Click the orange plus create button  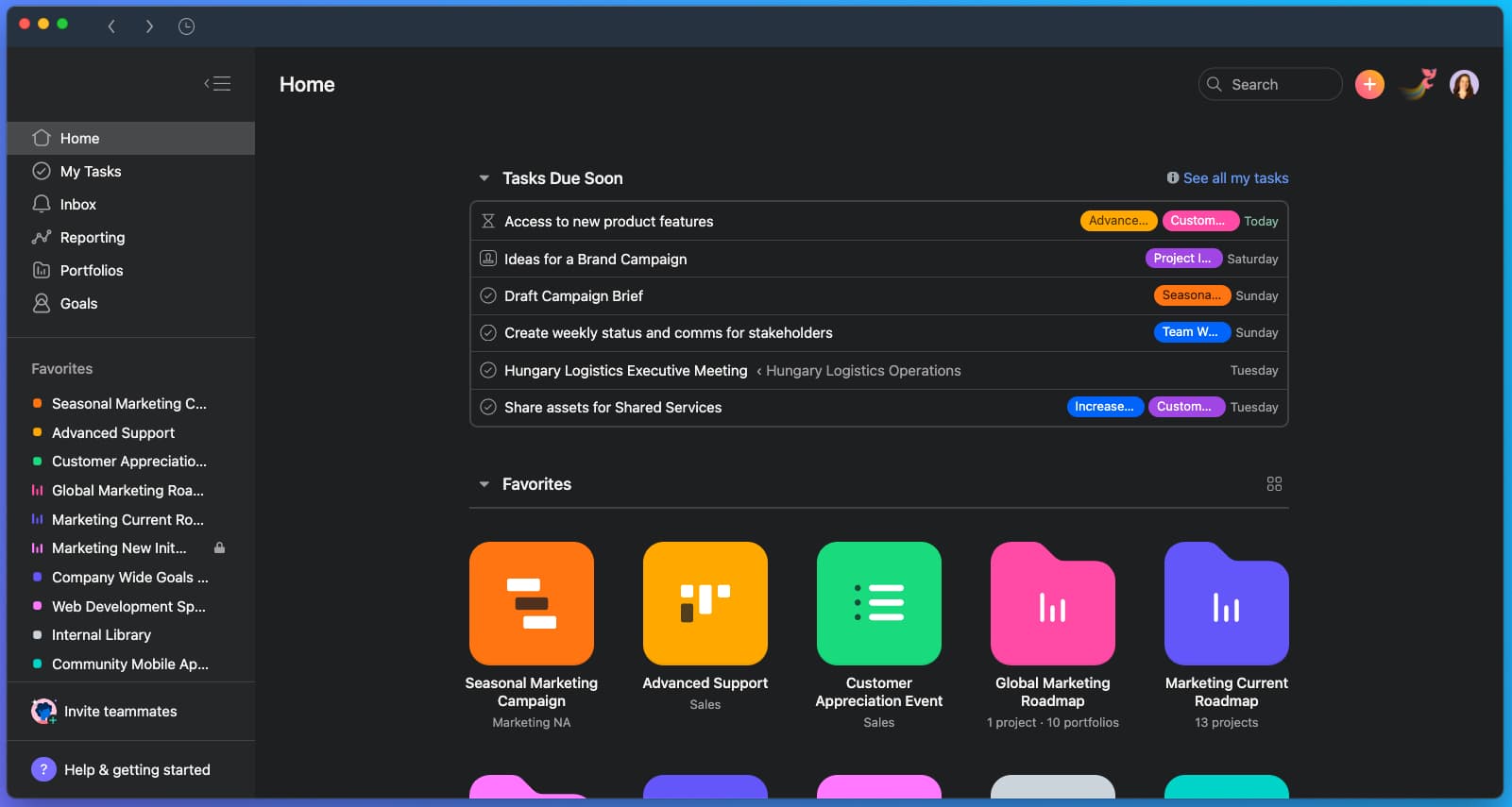(1369, 85)
